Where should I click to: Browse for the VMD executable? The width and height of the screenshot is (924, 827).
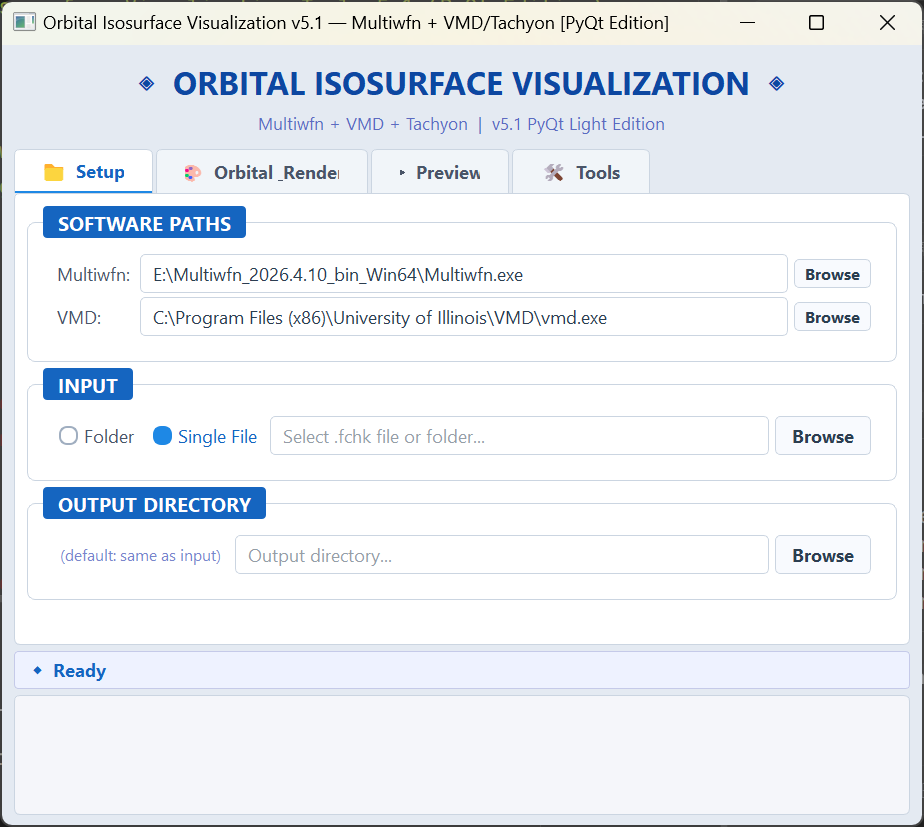(832, 317)
